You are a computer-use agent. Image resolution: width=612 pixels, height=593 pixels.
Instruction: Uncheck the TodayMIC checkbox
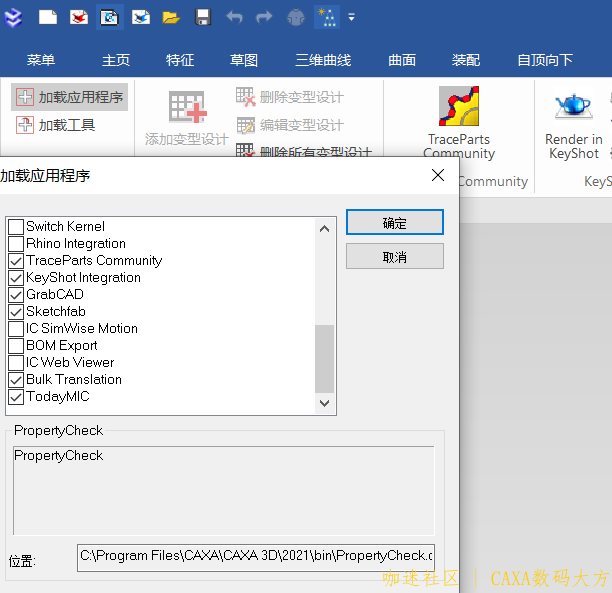click(x=16, y=397)
